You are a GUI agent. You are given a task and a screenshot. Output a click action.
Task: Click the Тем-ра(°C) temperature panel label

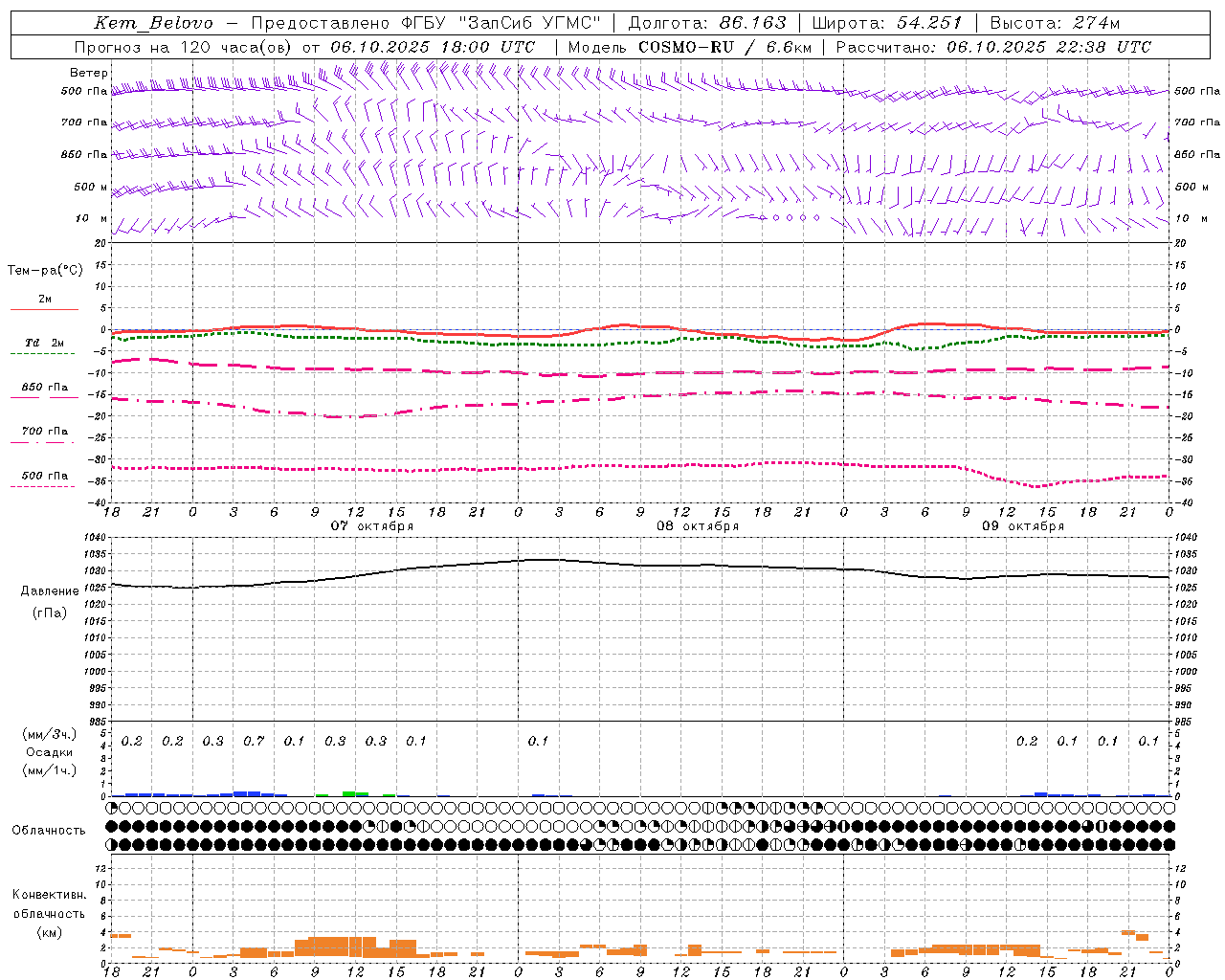click(45, 270)
